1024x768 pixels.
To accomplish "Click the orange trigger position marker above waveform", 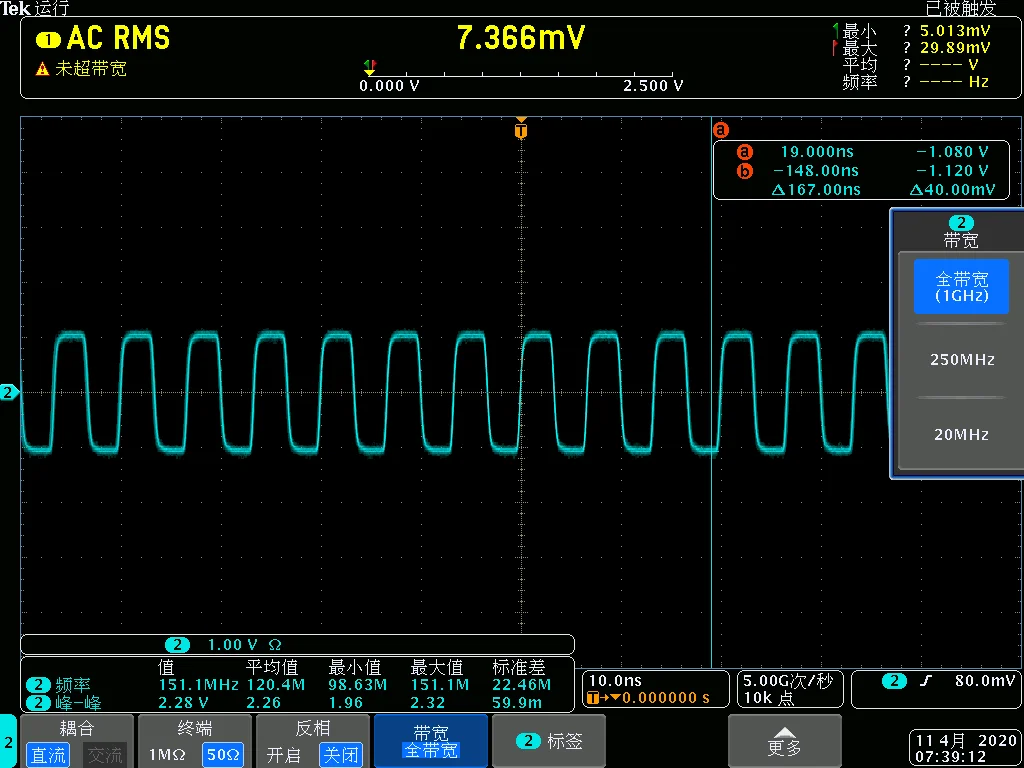I will coord(520,129).
